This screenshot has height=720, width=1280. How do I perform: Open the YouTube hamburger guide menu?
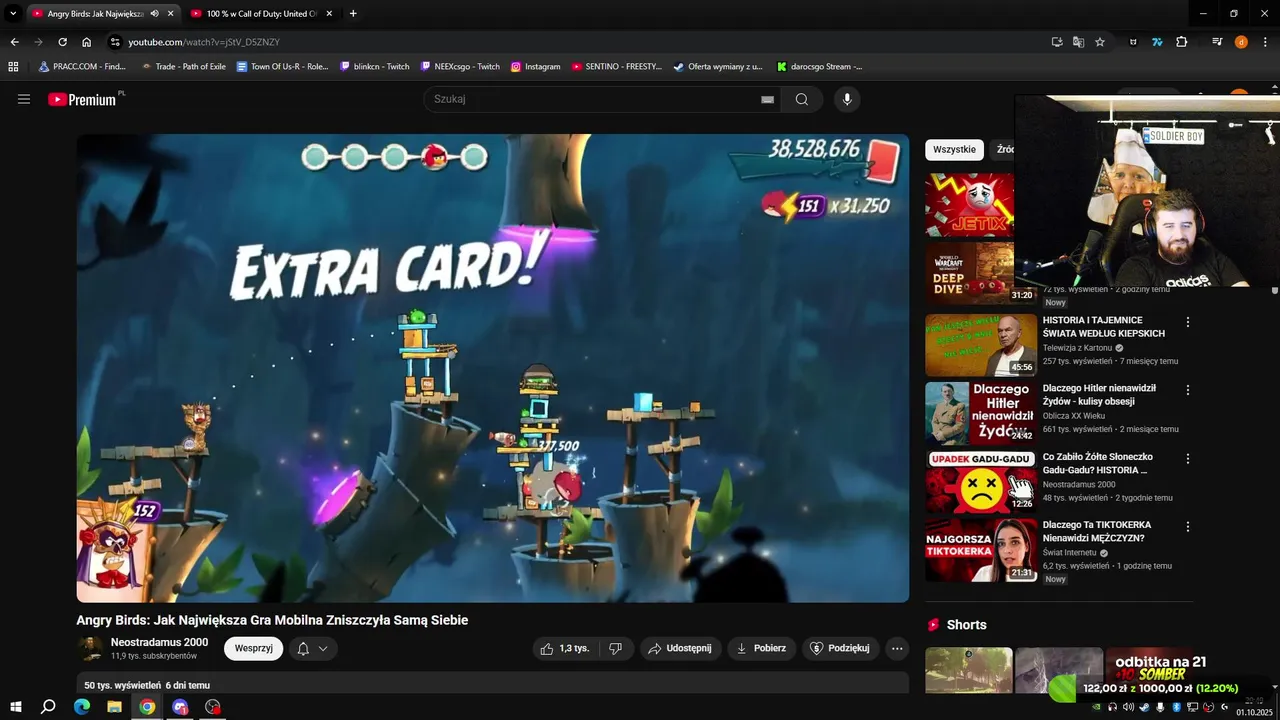(24, 99)
